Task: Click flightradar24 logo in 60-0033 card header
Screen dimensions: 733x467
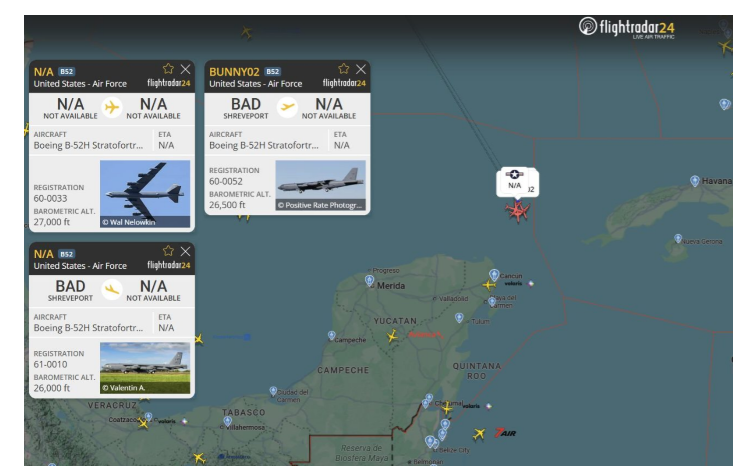Action: 169,83
